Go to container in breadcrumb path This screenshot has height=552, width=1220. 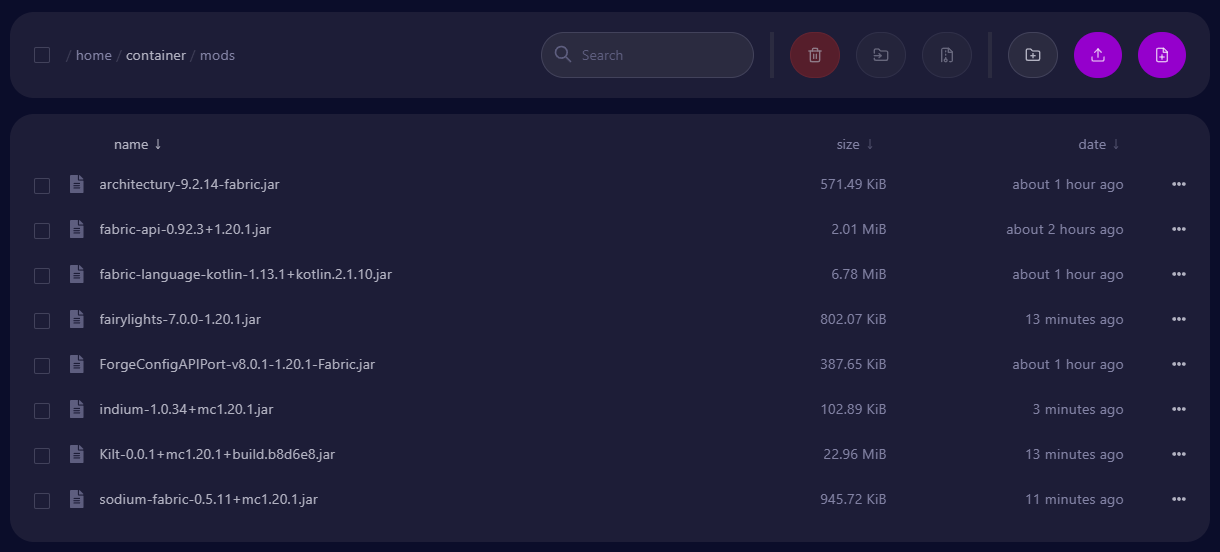(x=156, y=55)
